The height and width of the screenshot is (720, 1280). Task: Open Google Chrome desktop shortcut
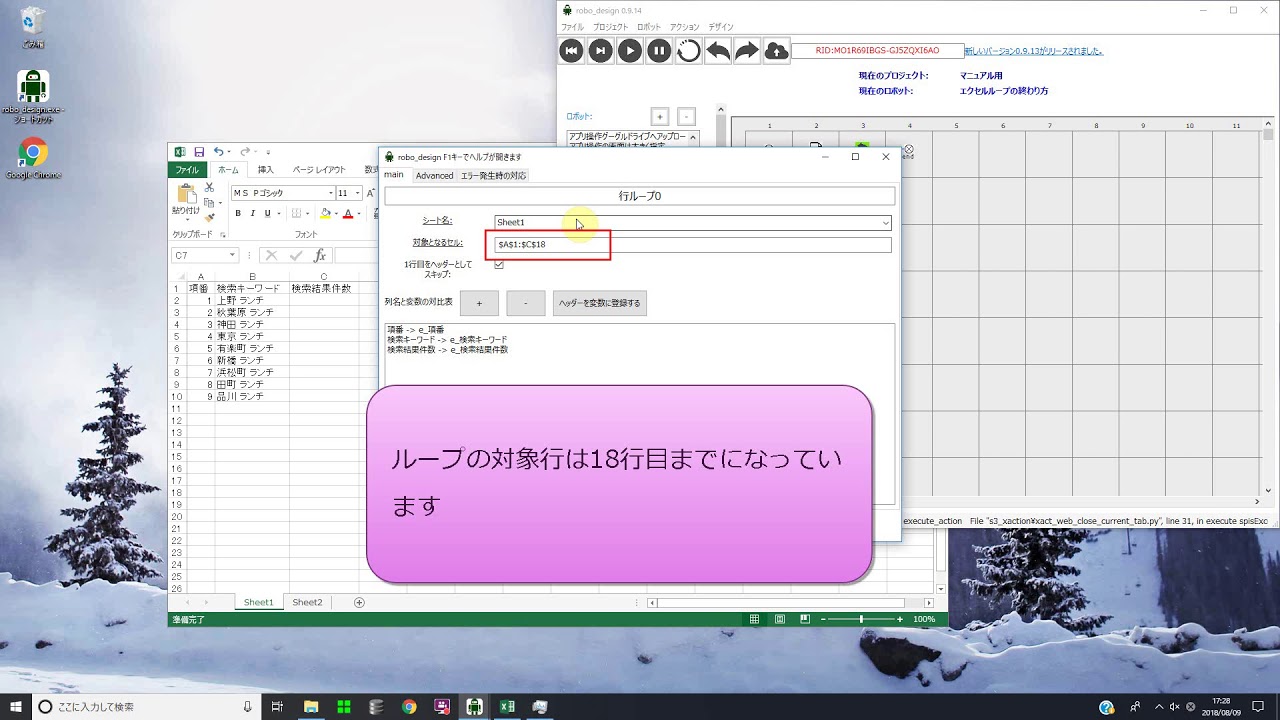click(33, 159)
